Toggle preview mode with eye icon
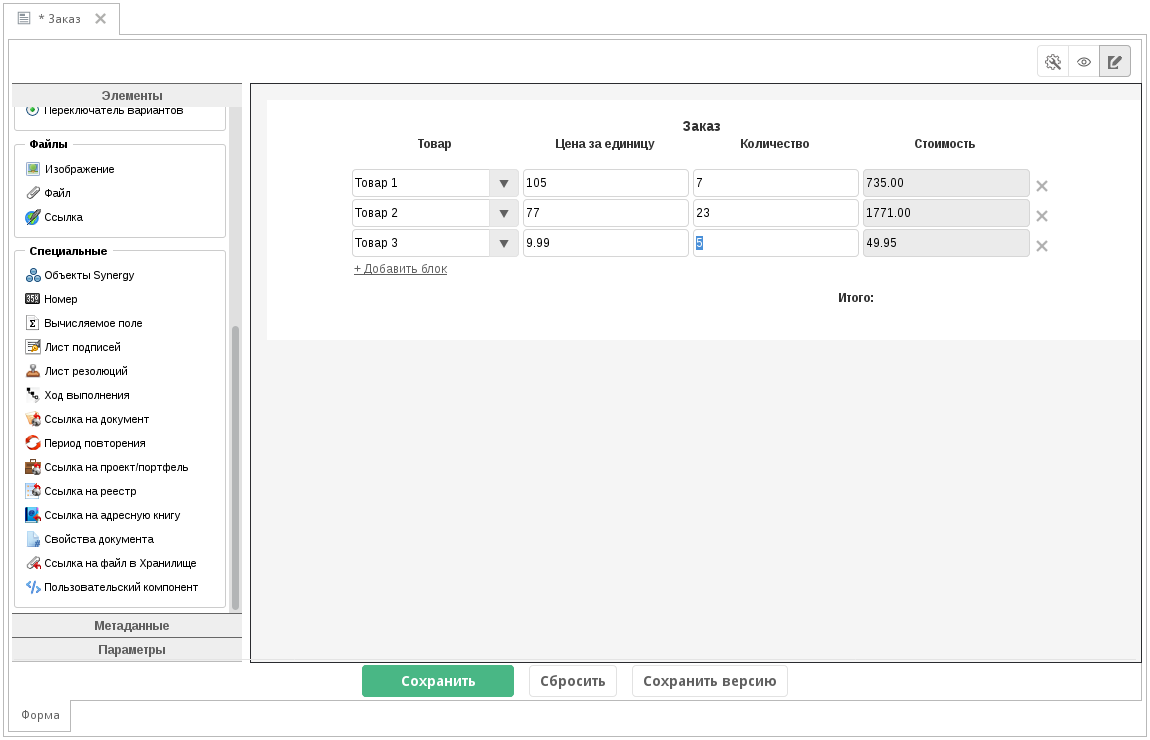Screen dimensions: 1150x740 [1084, 62]
